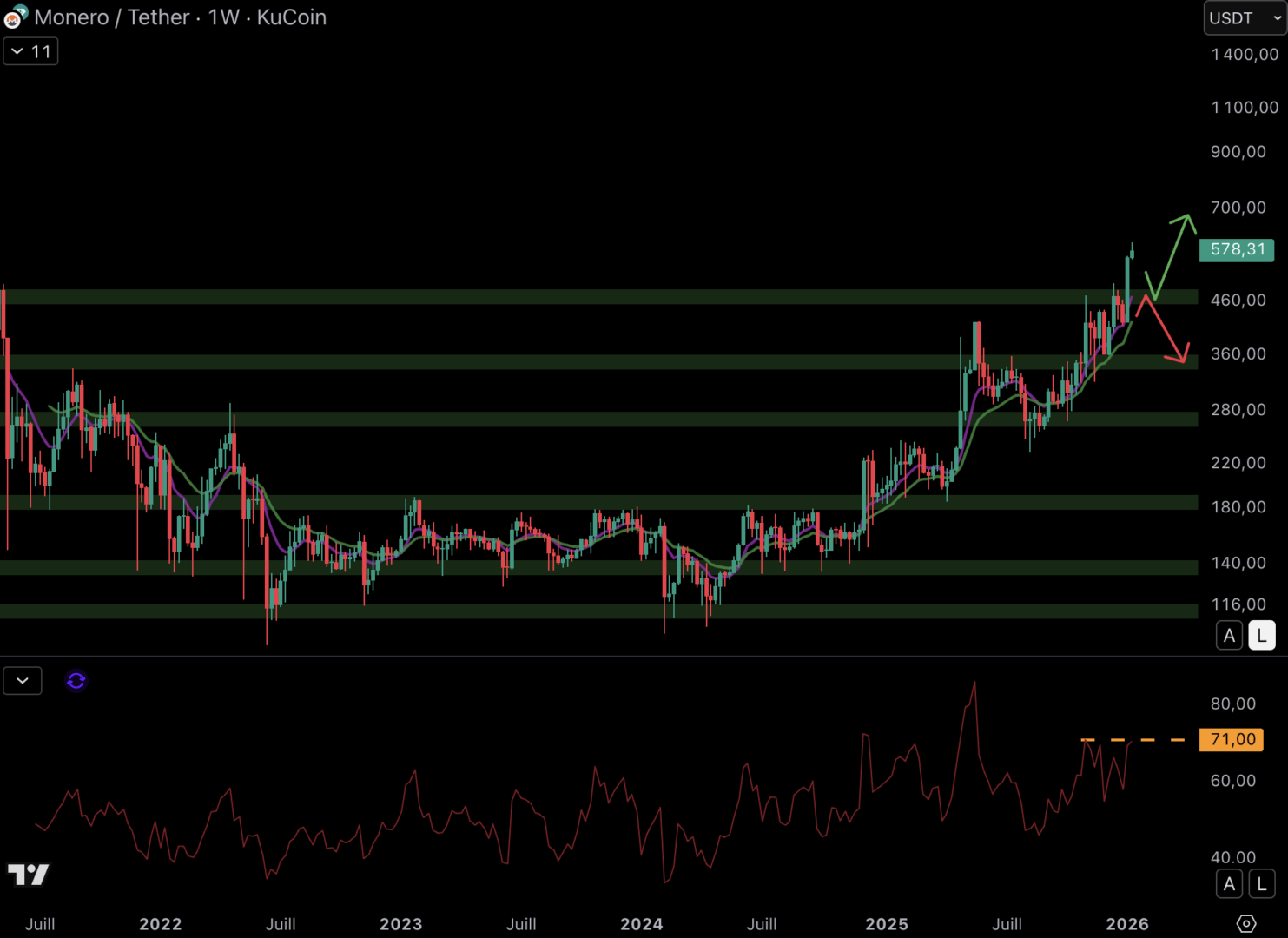Click the 2026 label on time axis
The width and height of the screenshot is (1288, 938).
(x=1126, y=924)
